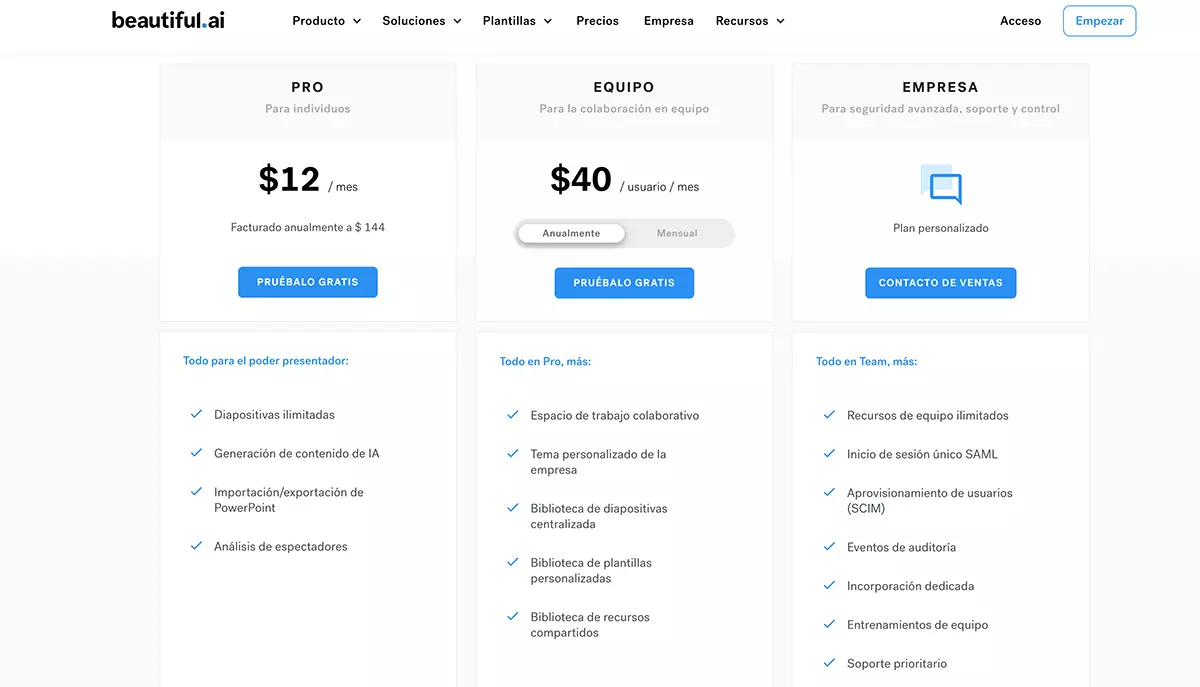Click the checkmark beside Soporte prioritario
This screenshot has height=687, width=1200.
(x=829, y=662)
